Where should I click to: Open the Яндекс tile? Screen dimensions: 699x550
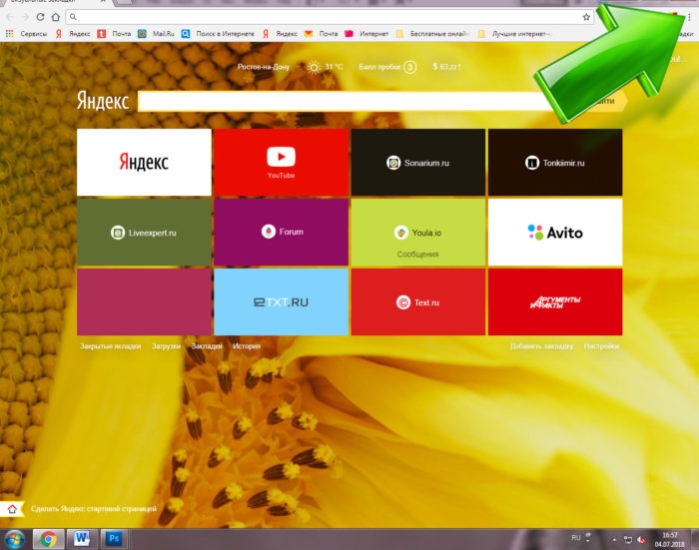click(x=144, y=162)
